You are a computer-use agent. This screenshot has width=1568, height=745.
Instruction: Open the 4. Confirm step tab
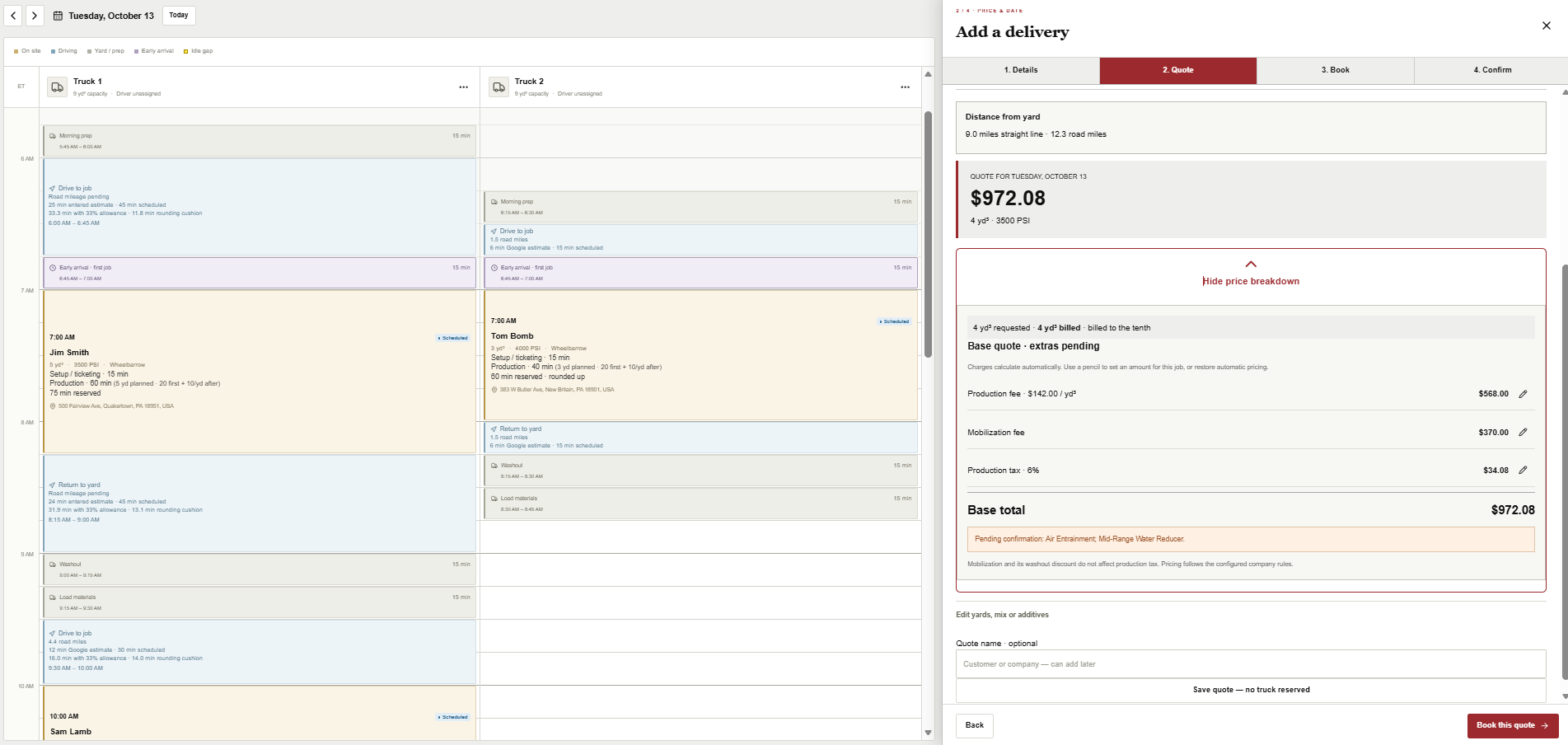[1492, 70]
